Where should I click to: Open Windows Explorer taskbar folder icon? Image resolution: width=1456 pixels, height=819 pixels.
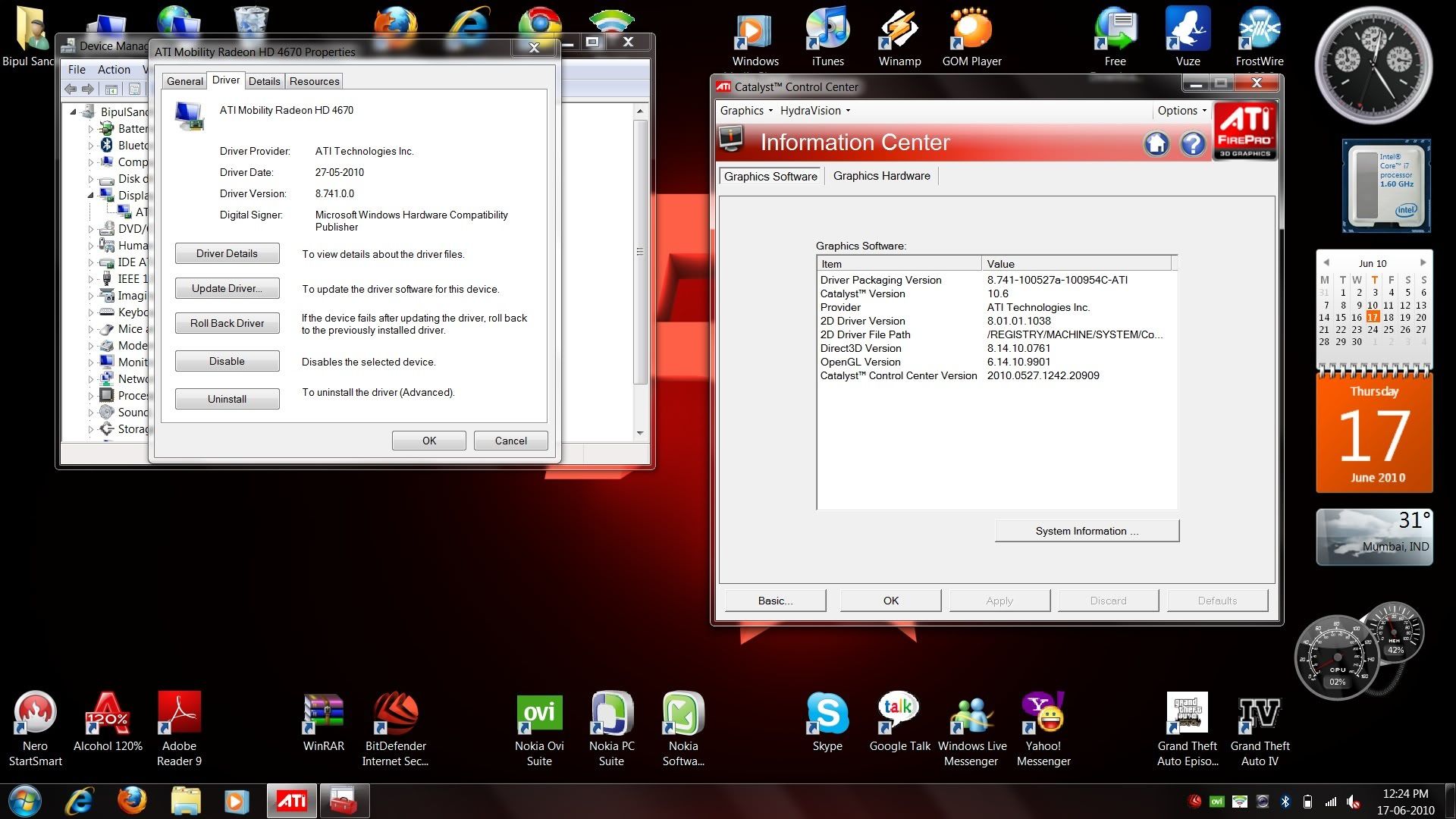tap(185, 801)
